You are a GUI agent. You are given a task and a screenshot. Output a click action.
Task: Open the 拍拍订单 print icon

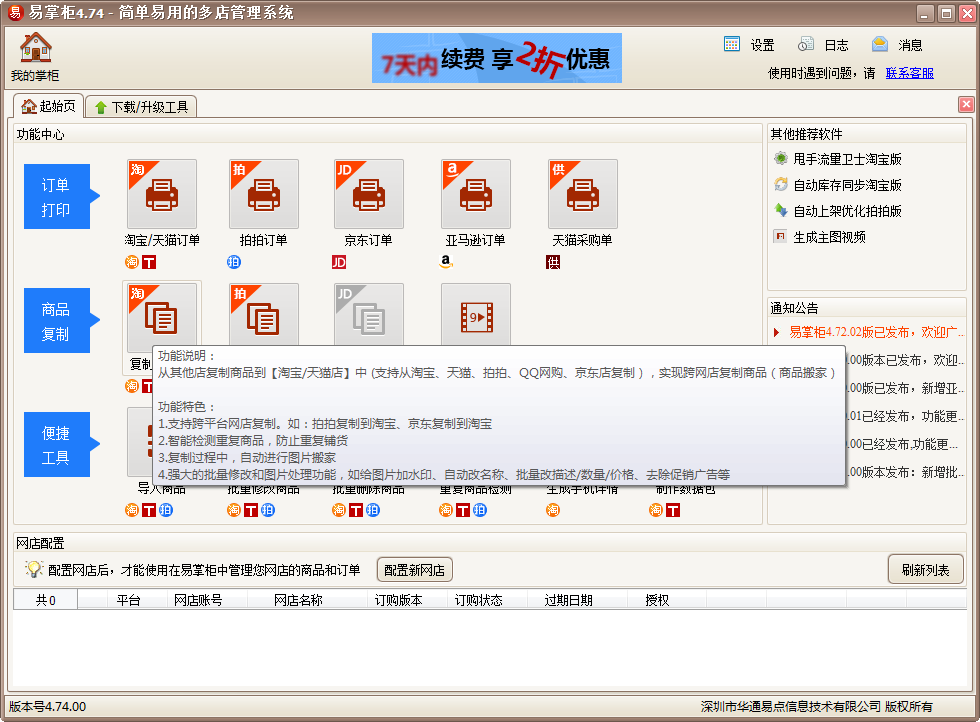click(x=264, y=194)
